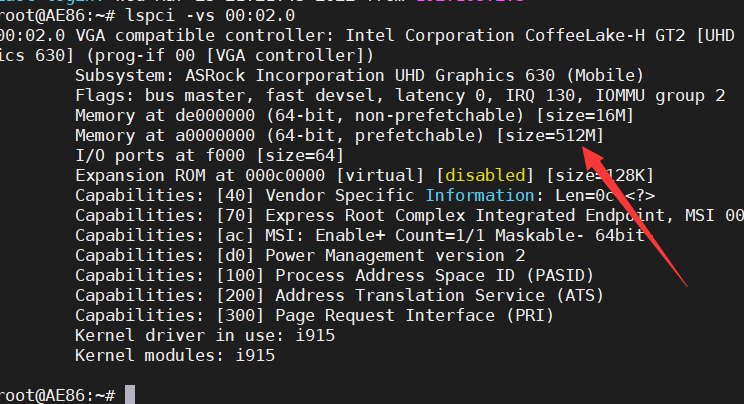744x404 pixels.
Task: Select capability '[d0]' offset text
Action: [235, 256]
